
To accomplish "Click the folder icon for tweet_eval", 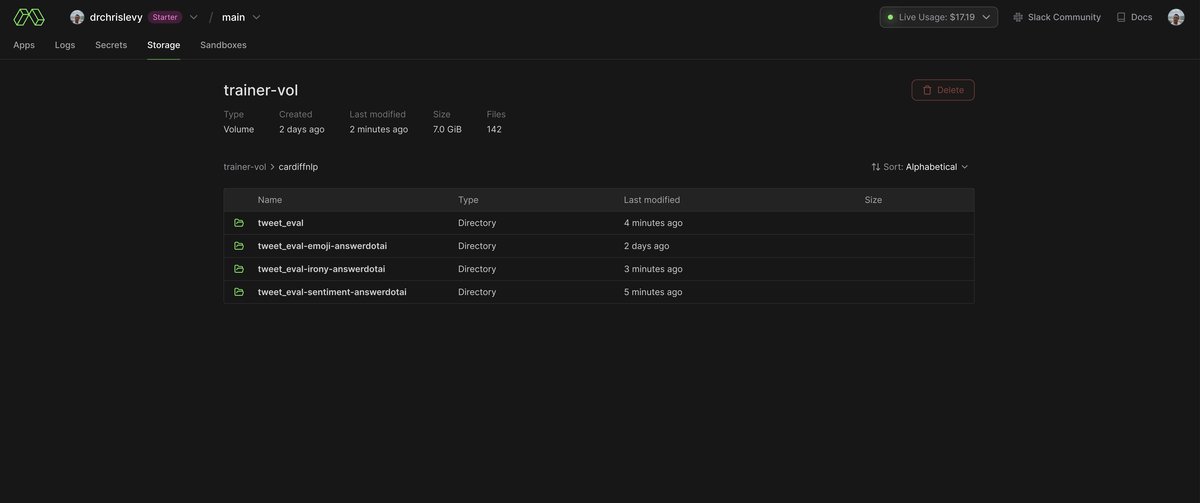I will pos(239,223).
